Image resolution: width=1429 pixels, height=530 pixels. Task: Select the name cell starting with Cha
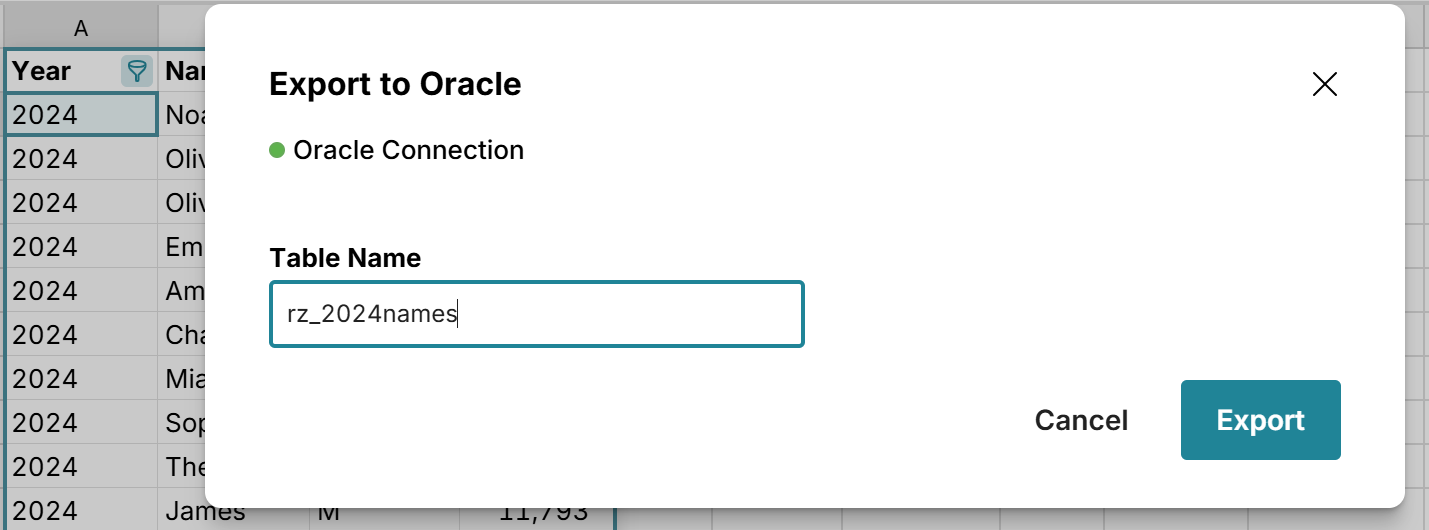(184, 335)
